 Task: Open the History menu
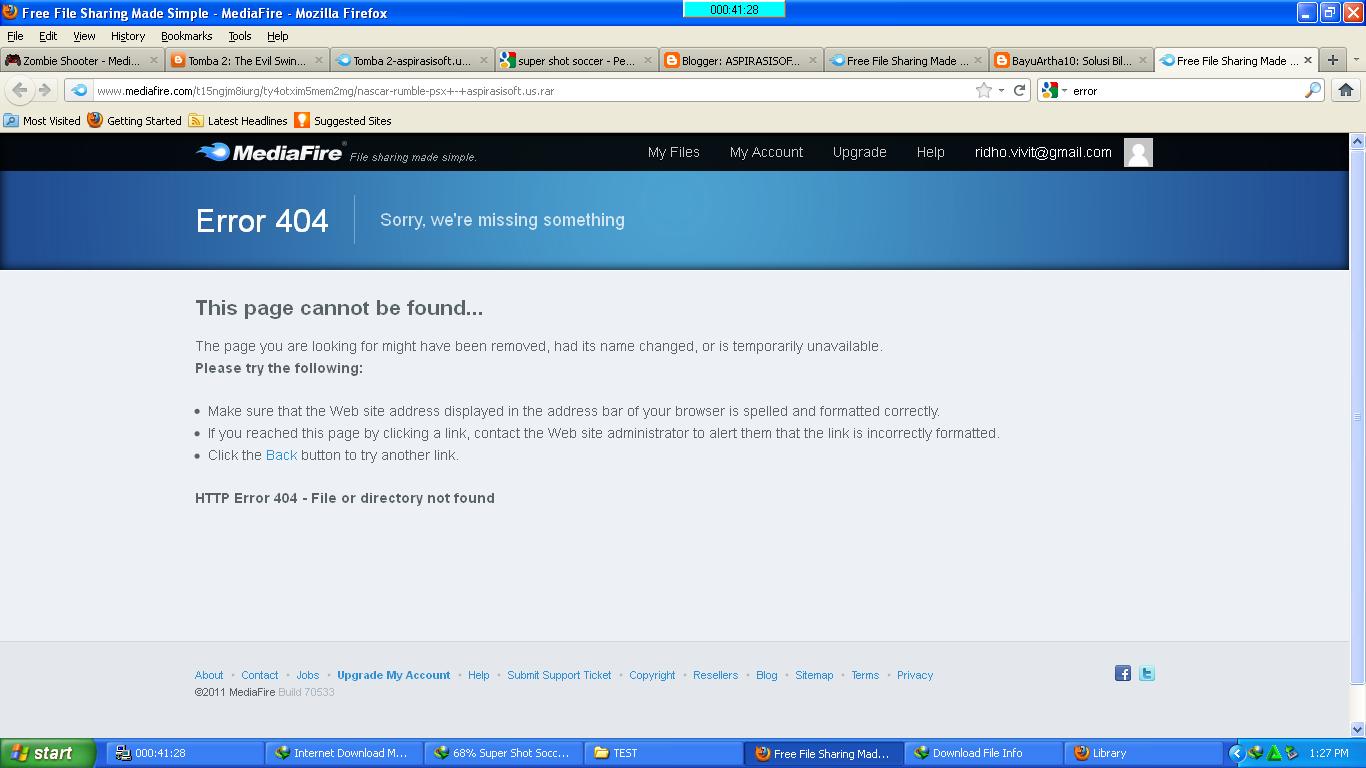coord(128,36)
